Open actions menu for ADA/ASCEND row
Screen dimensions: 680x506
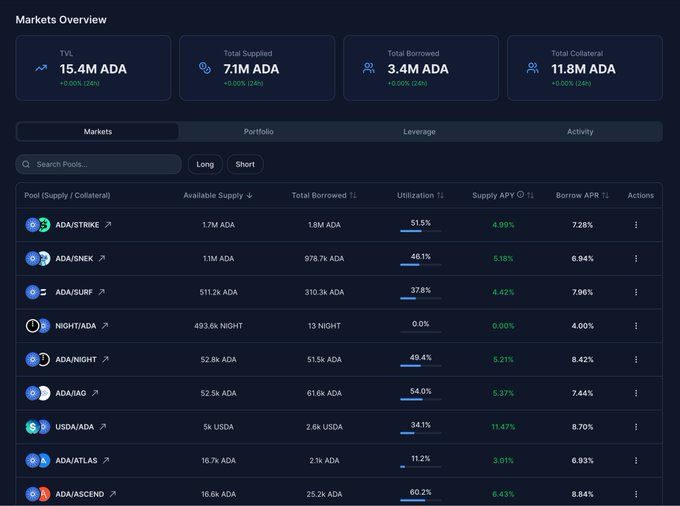click(636, 494)
